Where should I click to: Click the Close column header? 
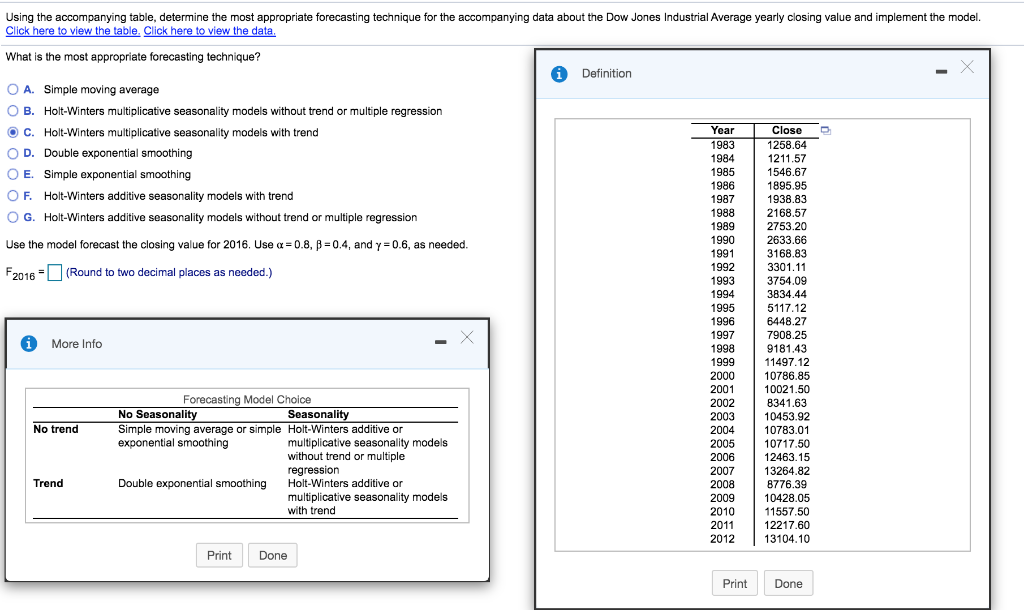(786, 130)
